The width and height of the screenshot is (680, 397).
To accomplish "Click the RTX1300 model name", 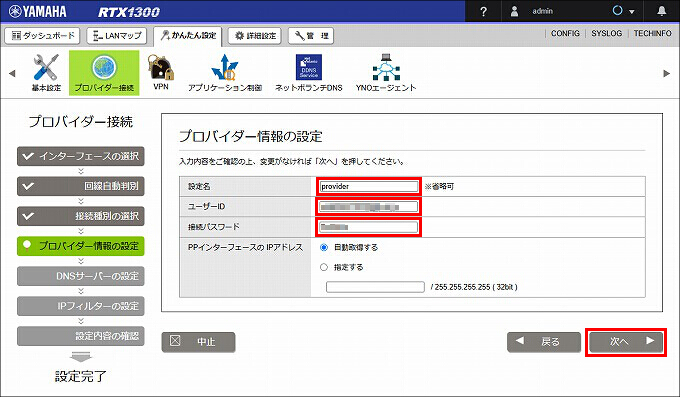I will pos(129,12).
